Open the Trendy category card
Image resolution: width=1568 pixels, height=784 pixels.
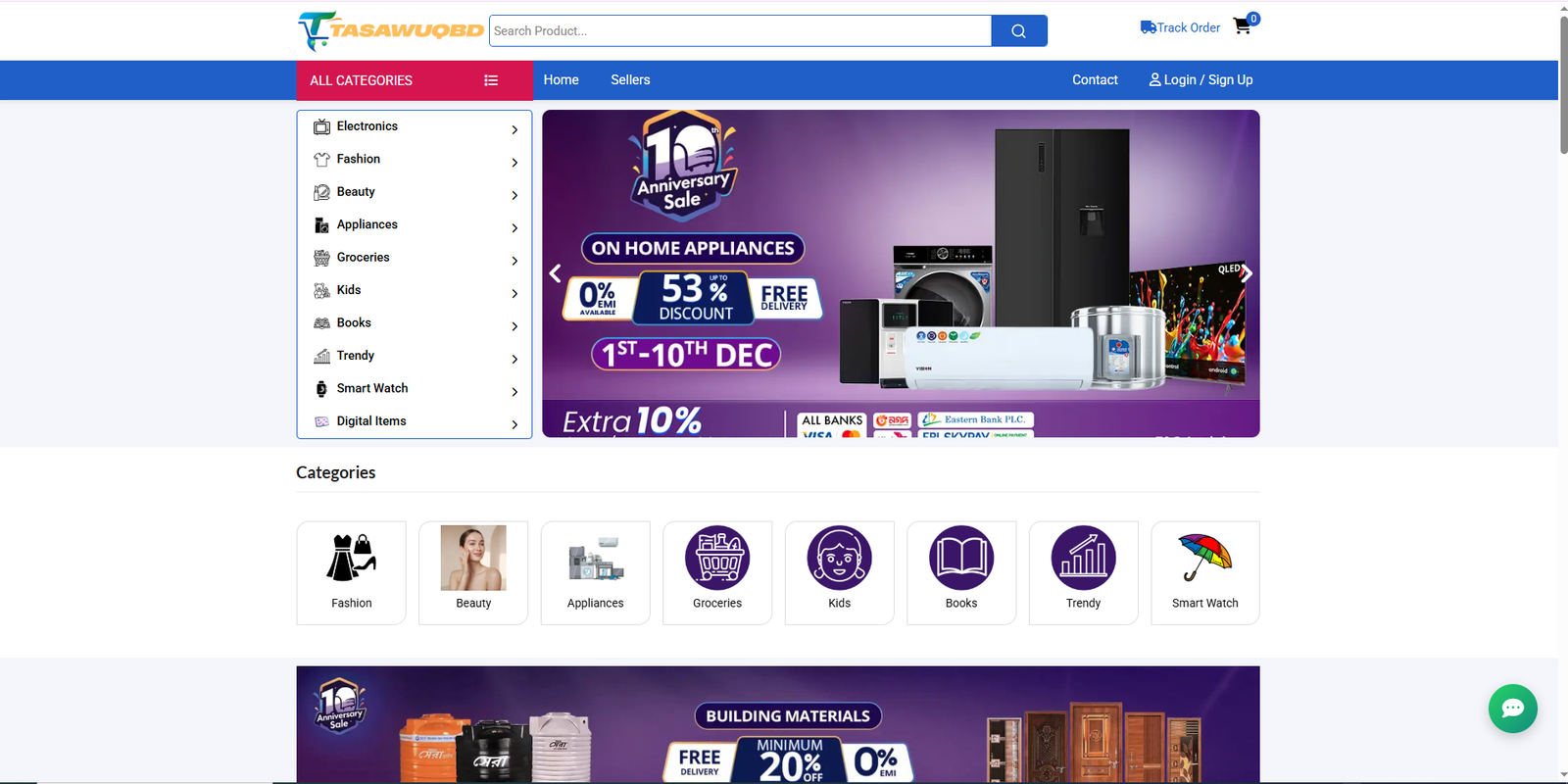tap(1083, 572)
